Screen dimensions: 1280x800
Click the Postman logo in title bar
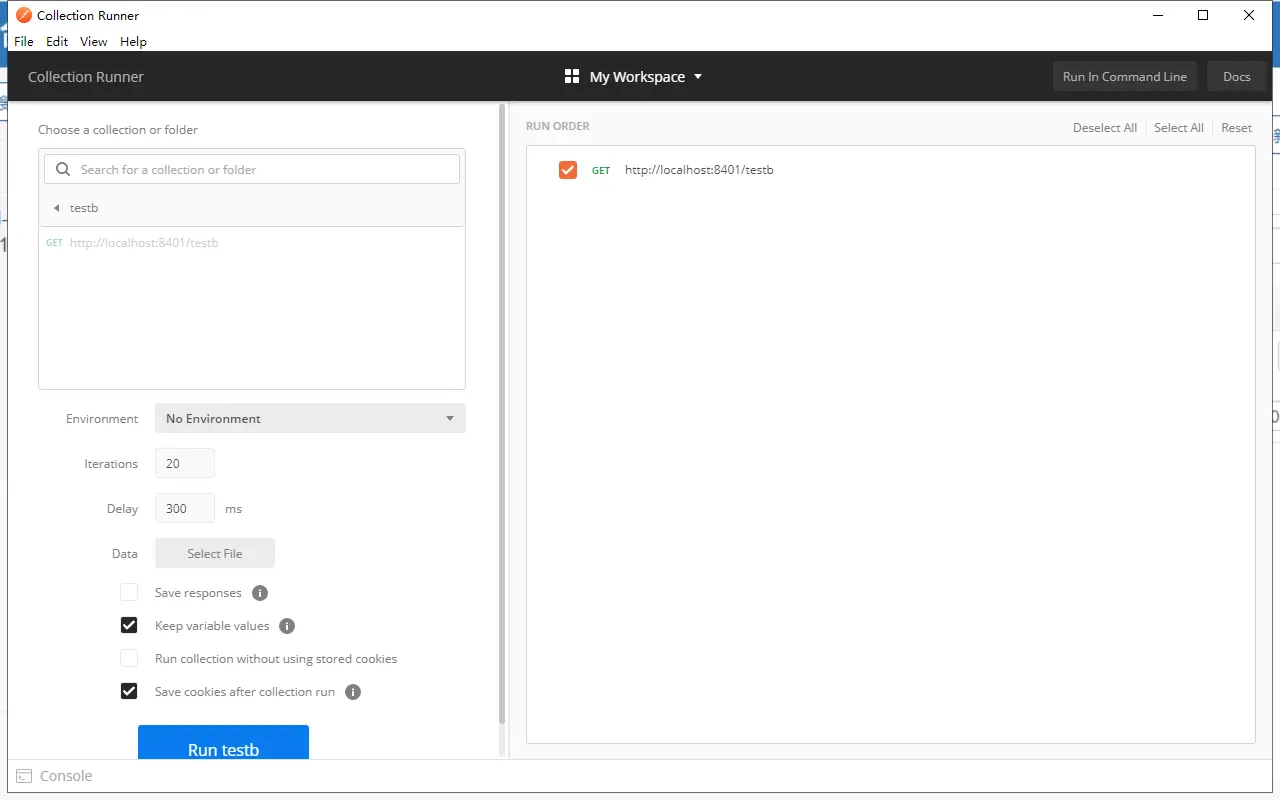[x=24, y=15]
